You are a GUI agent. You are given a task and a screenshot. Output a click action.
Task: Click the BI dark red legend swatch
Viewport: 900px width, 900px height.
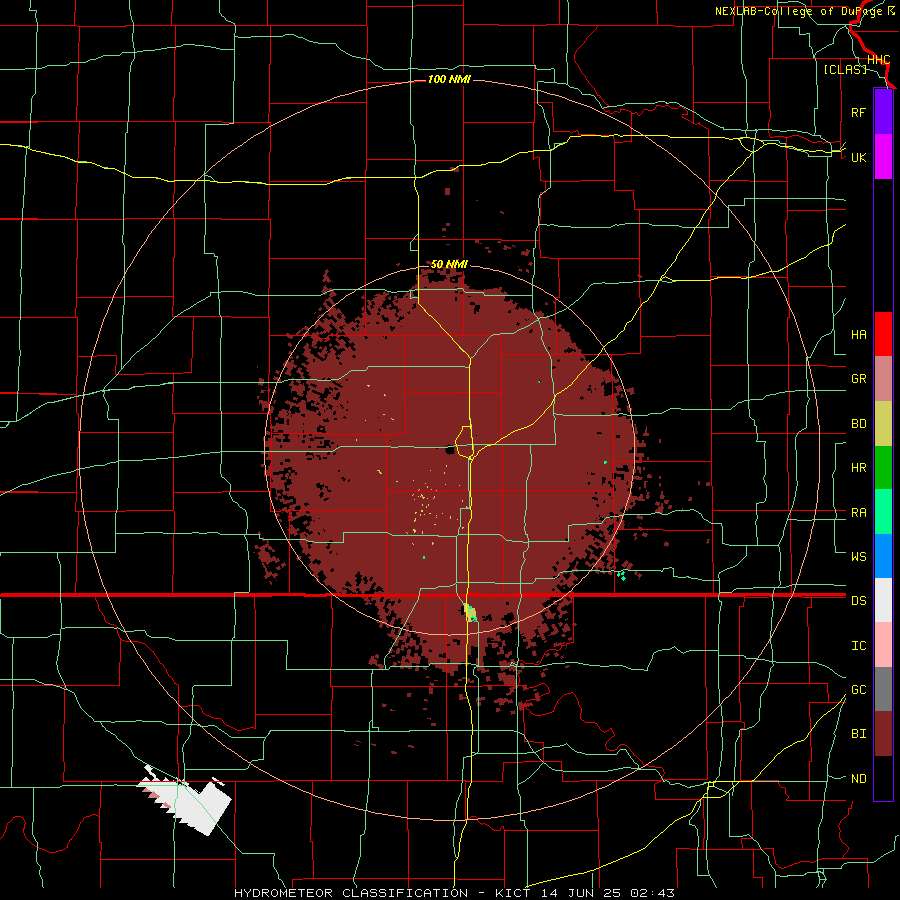tap(883, 734)
